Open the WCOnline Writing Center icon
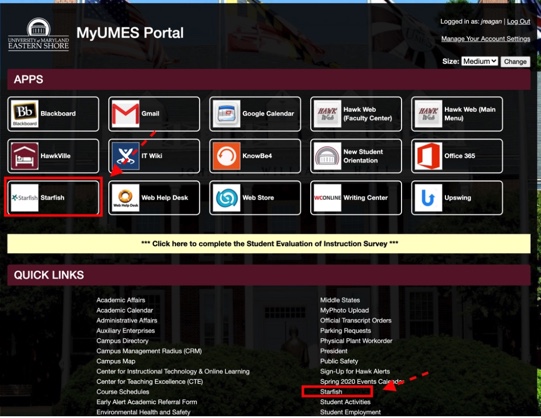 [327, 198]
